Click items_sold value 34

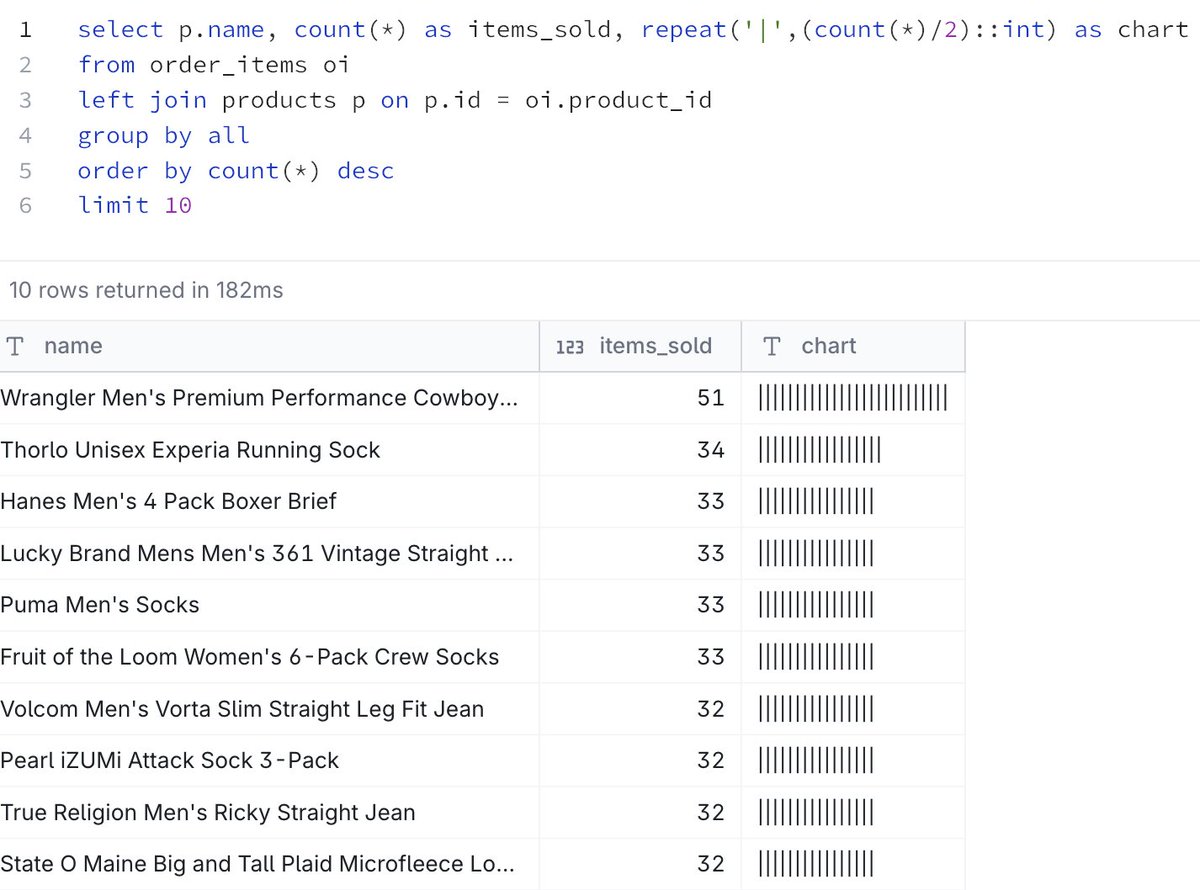click(710, 450)
